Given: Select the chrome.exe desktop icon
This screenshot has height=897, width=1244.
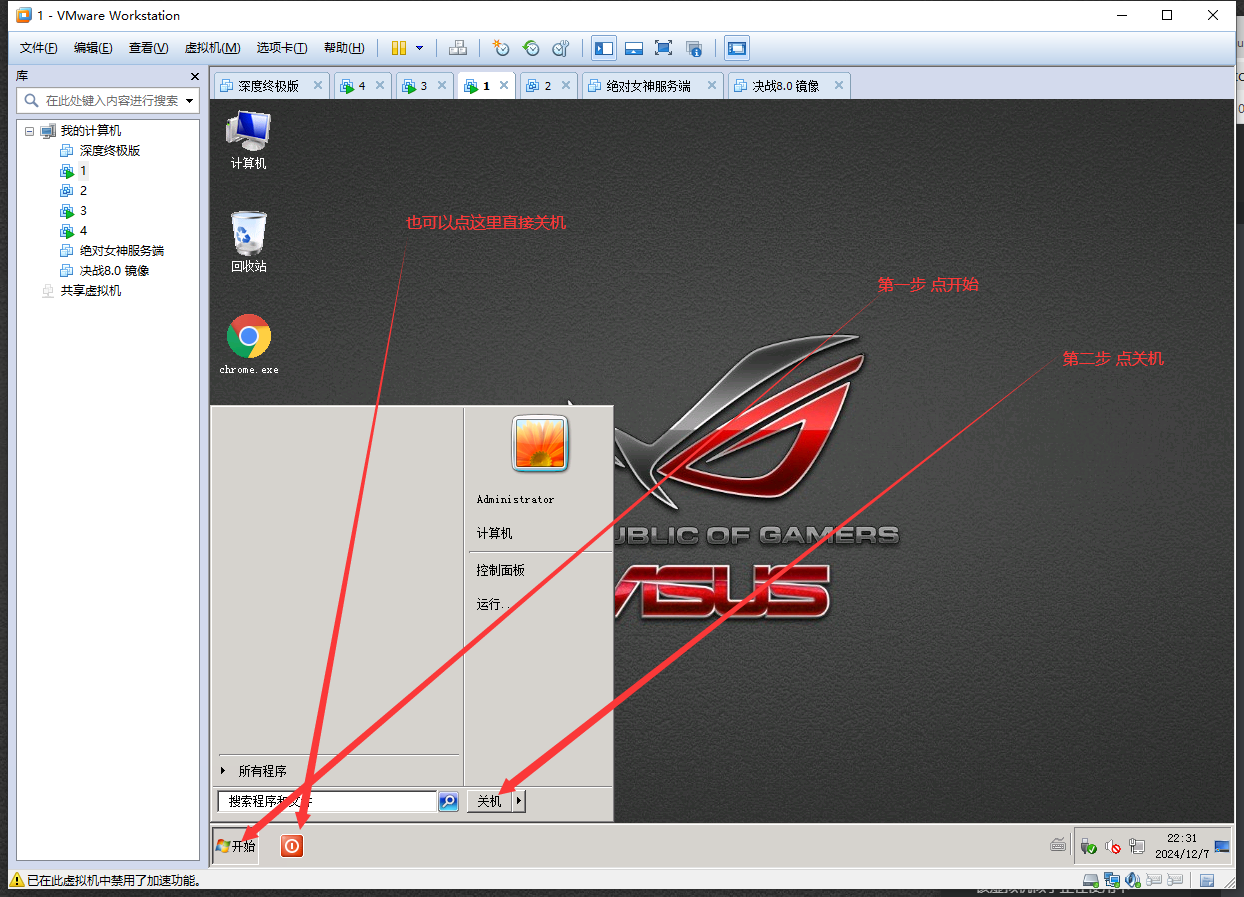Looking at the screenshot, I should (249, 345).
